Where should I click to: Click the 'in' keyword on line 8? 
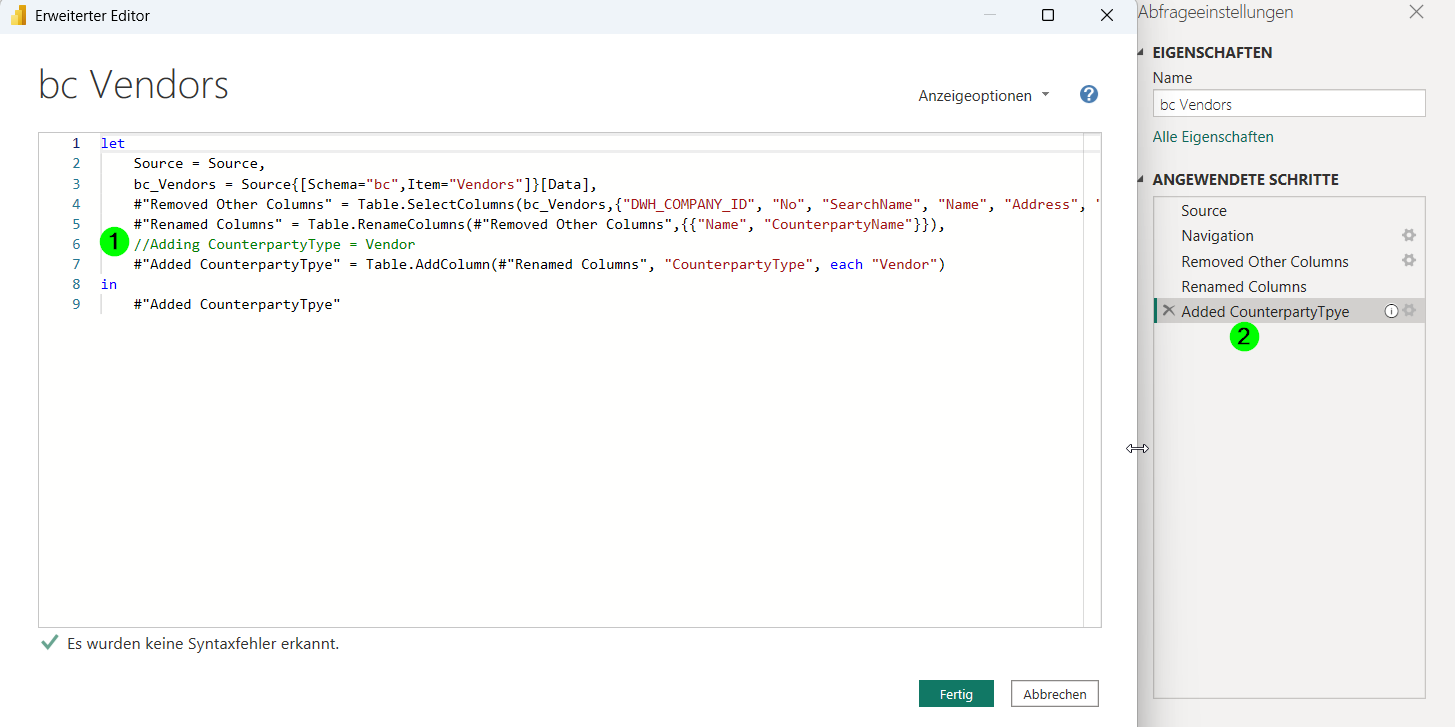pos(108,284)
